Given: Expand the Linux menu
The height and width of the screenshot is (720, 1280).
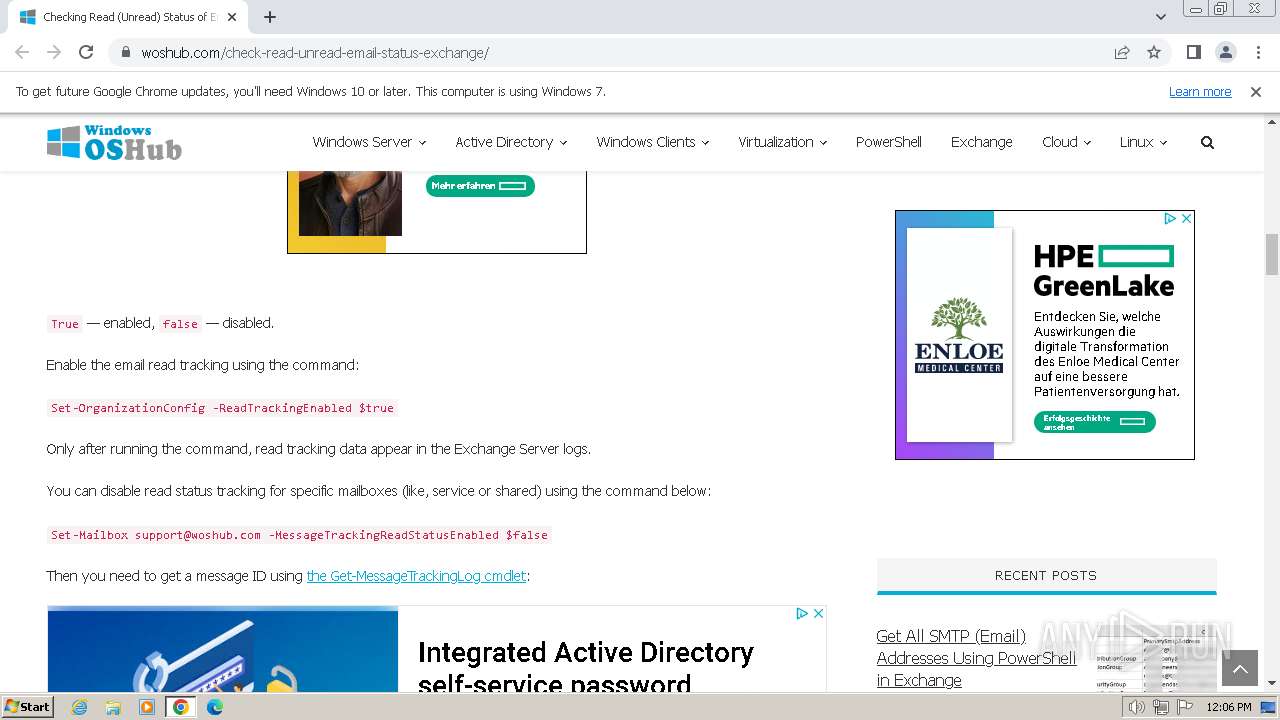Looking at the screenshot, I should coord(1143,142).
